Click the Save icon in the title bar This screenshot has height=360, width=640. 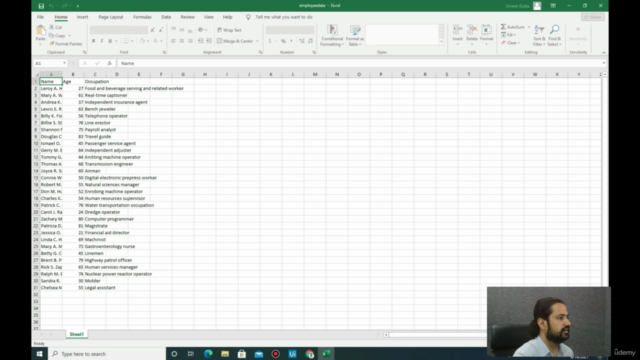click(41, 6)
